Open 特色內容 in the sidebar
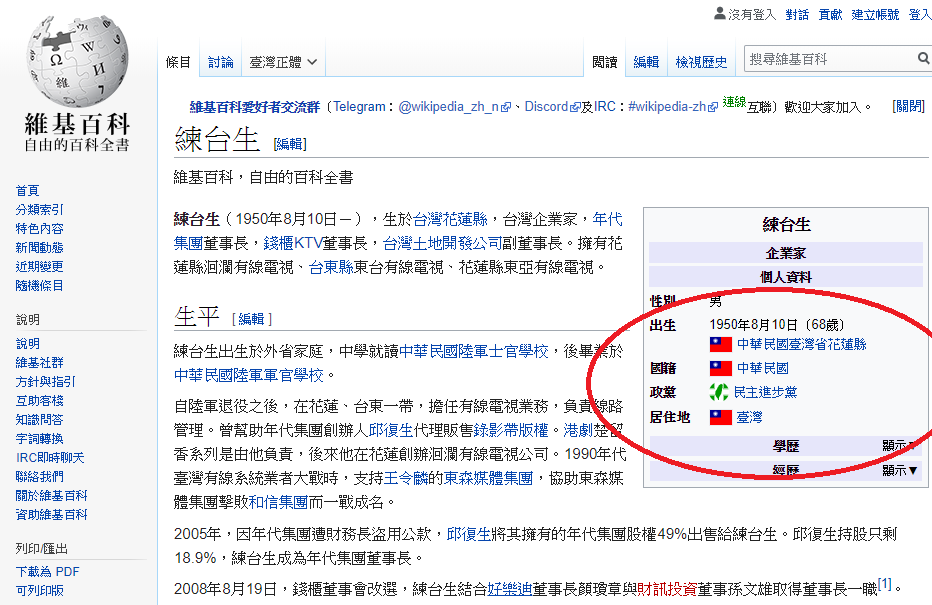Viewport: 932px width, 605px height. click(x=39, y=229)
